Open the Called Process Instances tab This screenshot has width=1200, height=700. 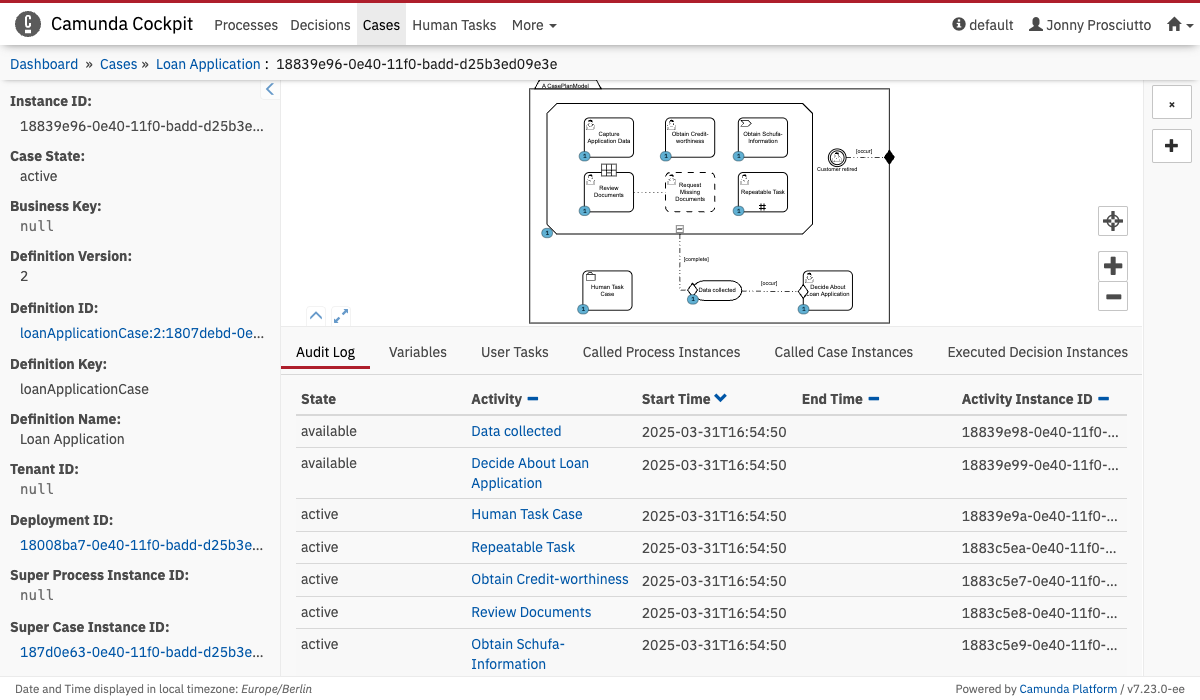click(661, 352)
